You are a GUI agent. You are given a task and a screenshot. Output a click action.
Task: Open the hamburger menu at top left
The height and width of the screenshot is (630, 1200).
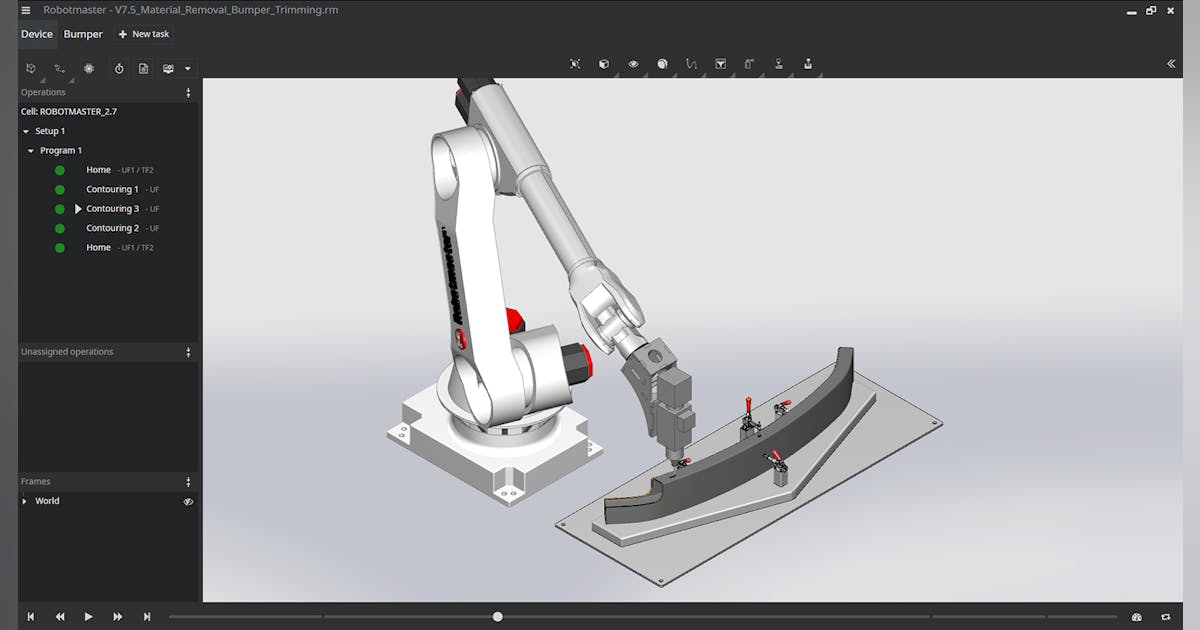point(24,9)
